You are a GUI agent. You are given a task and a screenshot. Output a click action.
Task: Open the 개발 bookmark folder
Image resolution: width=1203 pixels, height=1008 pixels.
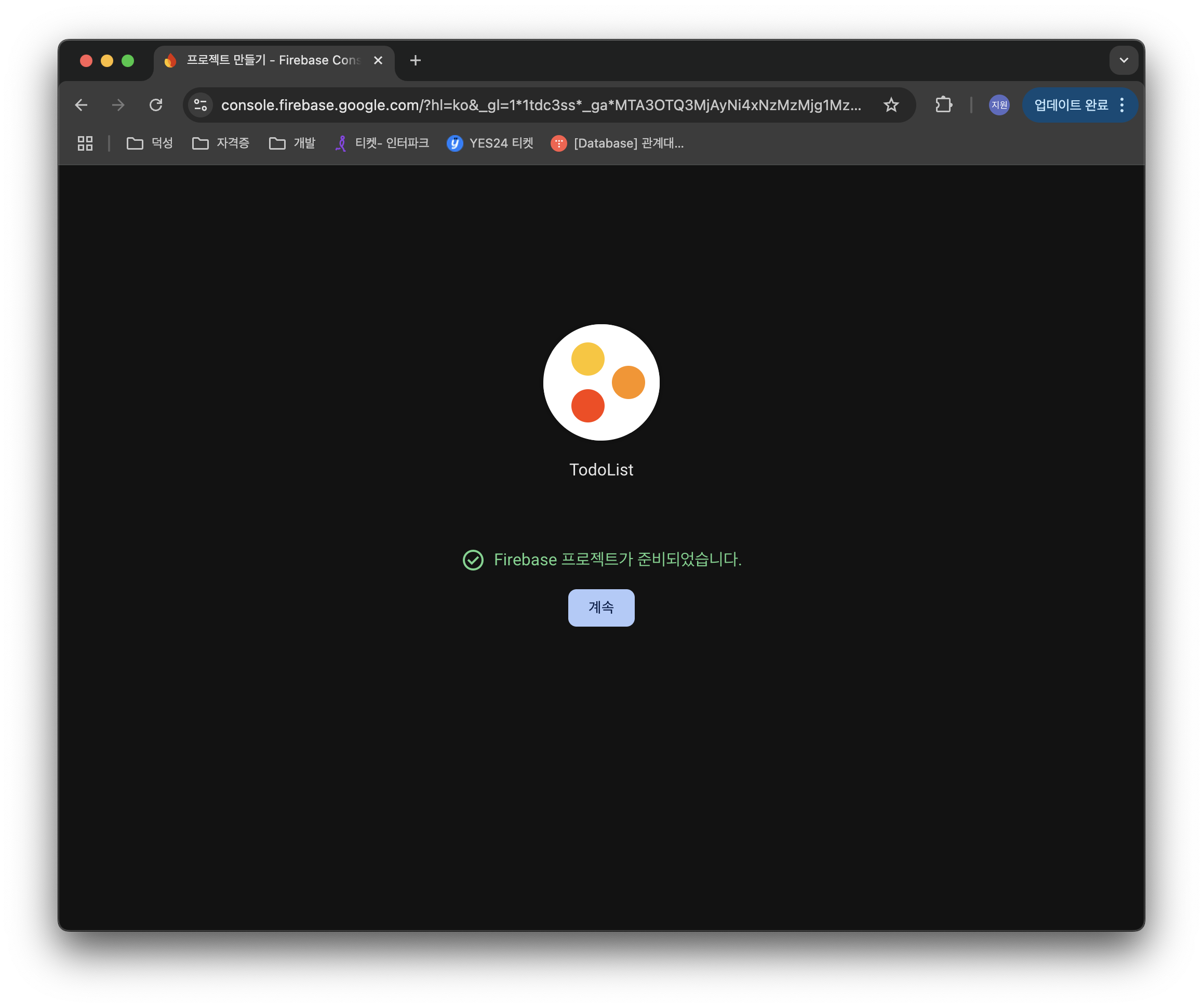pos(292,143)
